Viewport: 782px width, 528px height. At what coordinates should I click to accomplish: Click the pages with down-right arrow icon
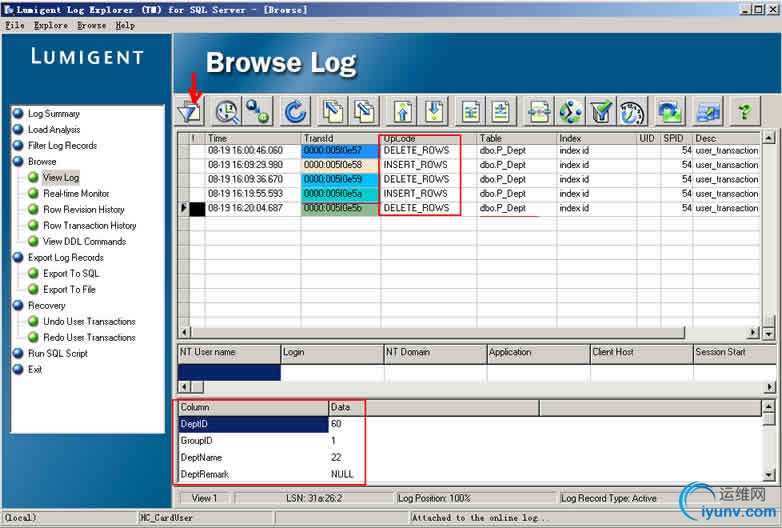(364, 112)
